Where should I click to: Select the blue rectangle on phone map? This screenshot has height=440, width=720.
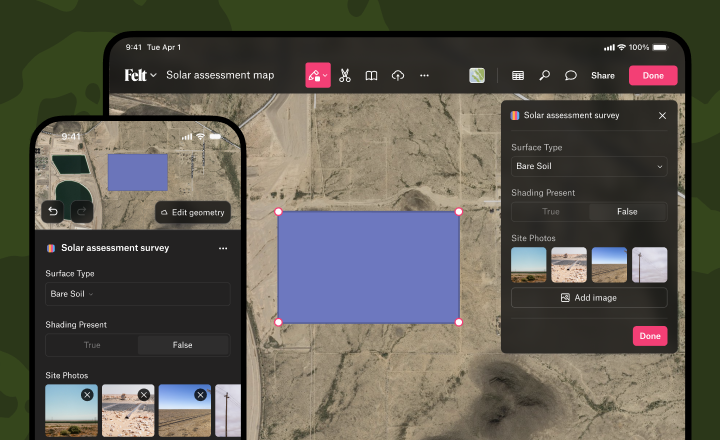click(x=138, y=172)
